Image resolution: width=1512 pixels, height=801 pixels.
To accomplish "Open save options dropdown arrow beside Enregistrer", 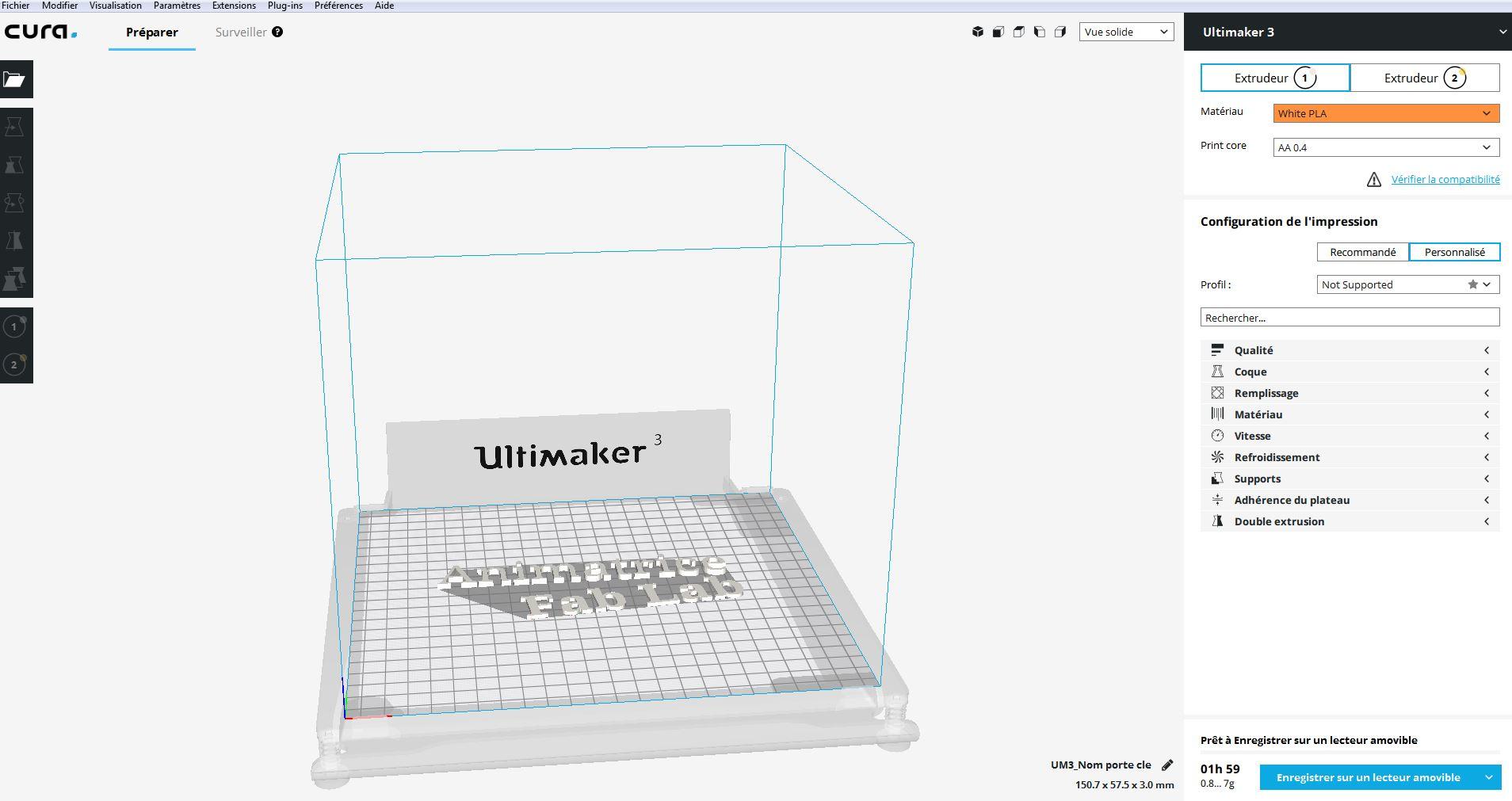I will coord(1488,777).
